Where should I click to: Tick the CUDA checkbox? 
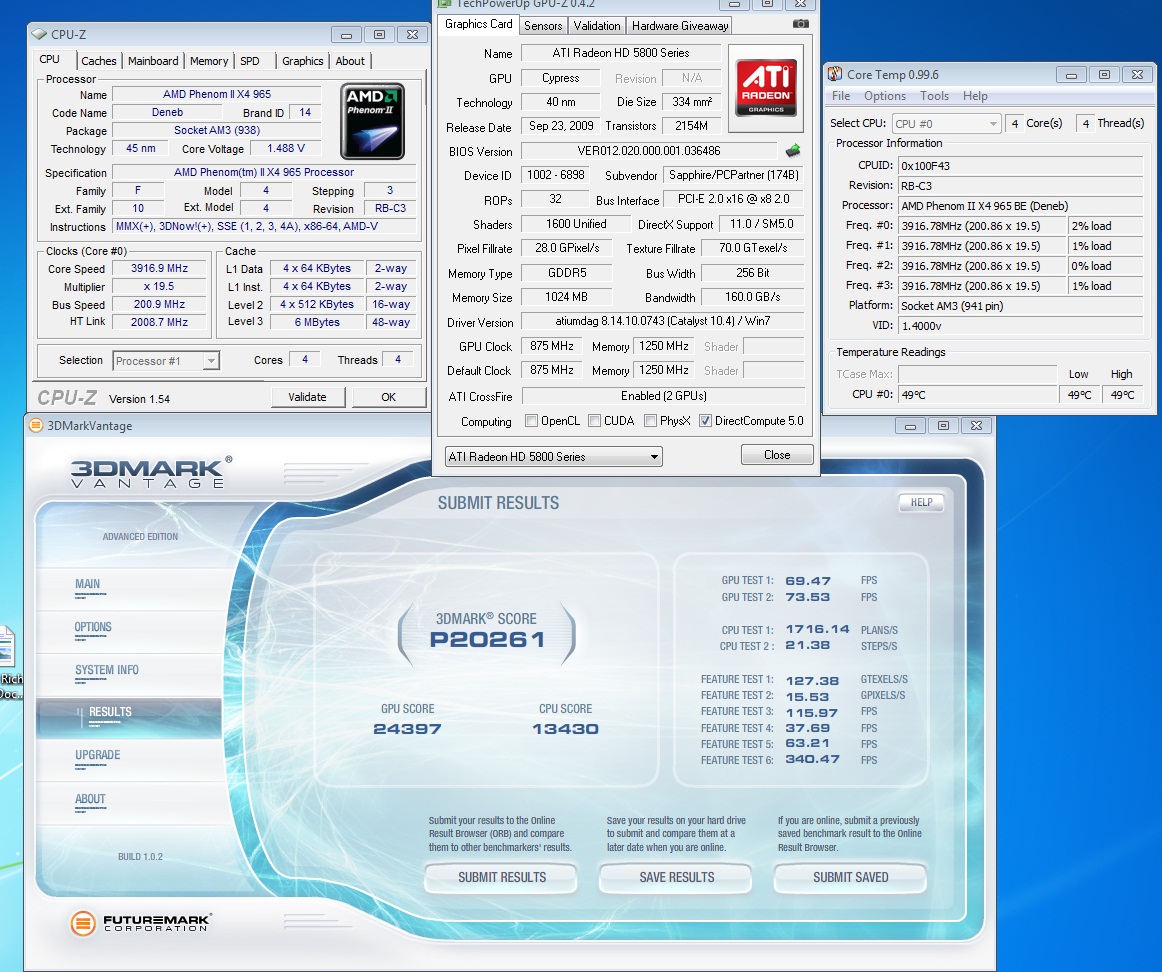(x=594, y=421)
